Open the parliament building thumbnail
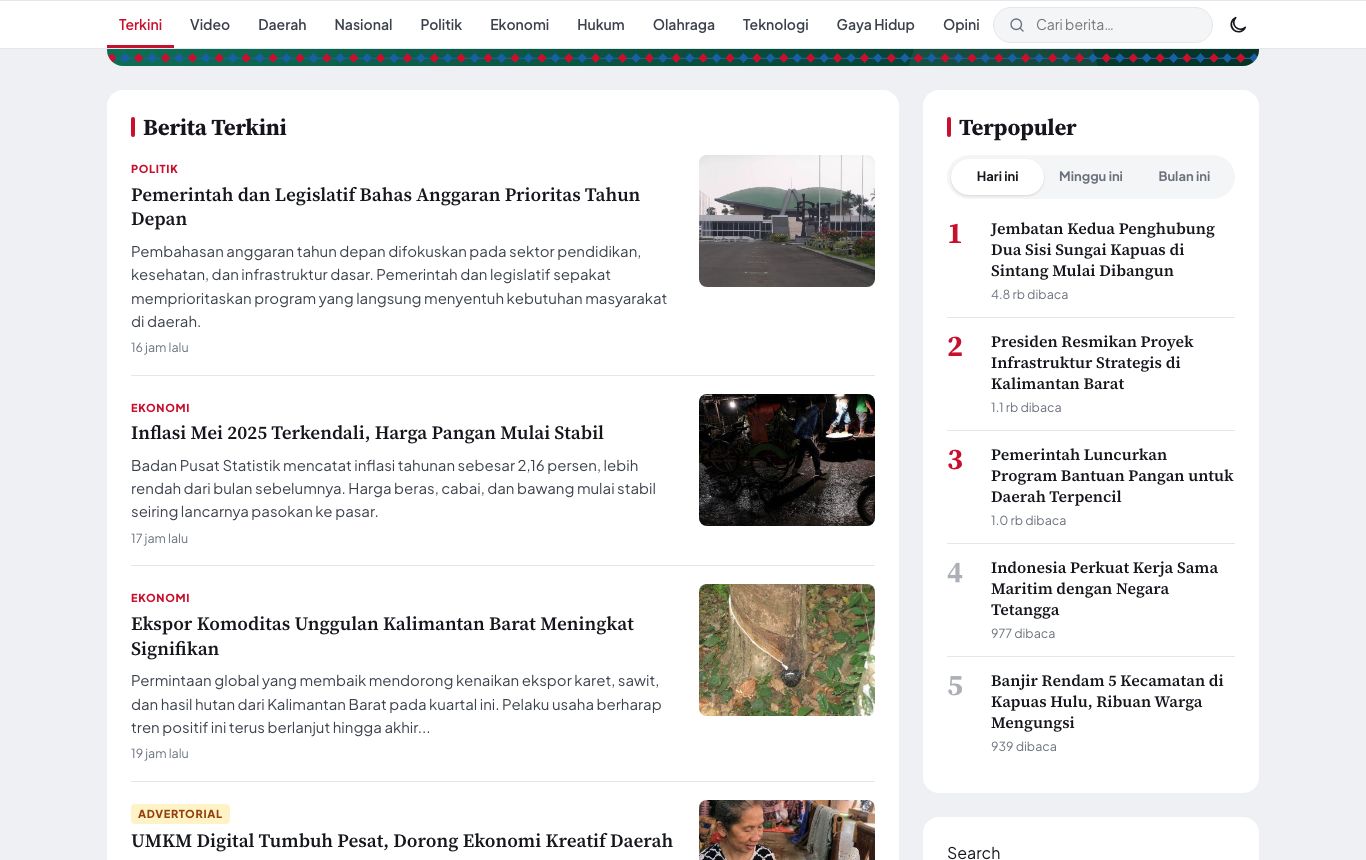 (x=787, y=221)
